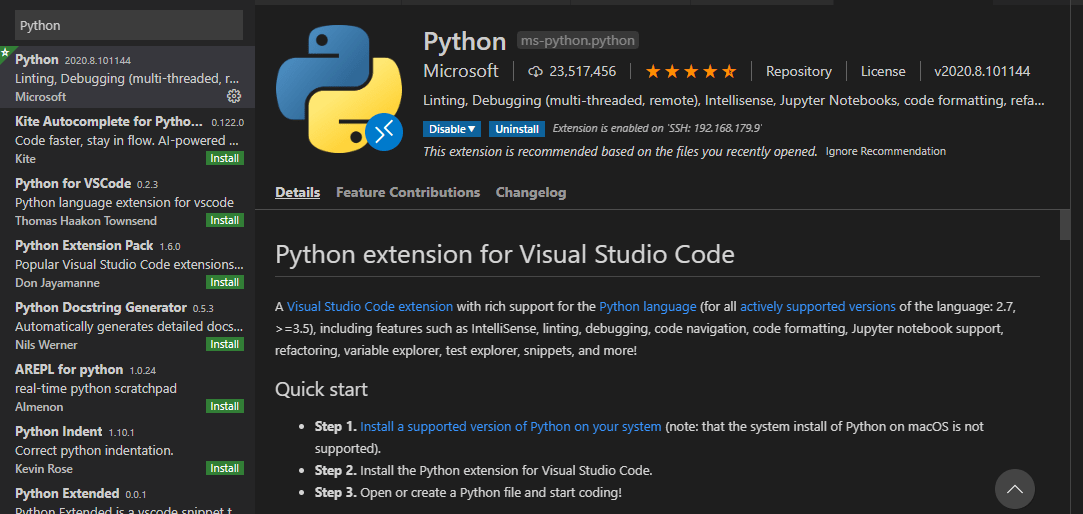This screenshot has height=514, width=1083.
Task: Click the Python extension title heading
Action: point(465,41)
